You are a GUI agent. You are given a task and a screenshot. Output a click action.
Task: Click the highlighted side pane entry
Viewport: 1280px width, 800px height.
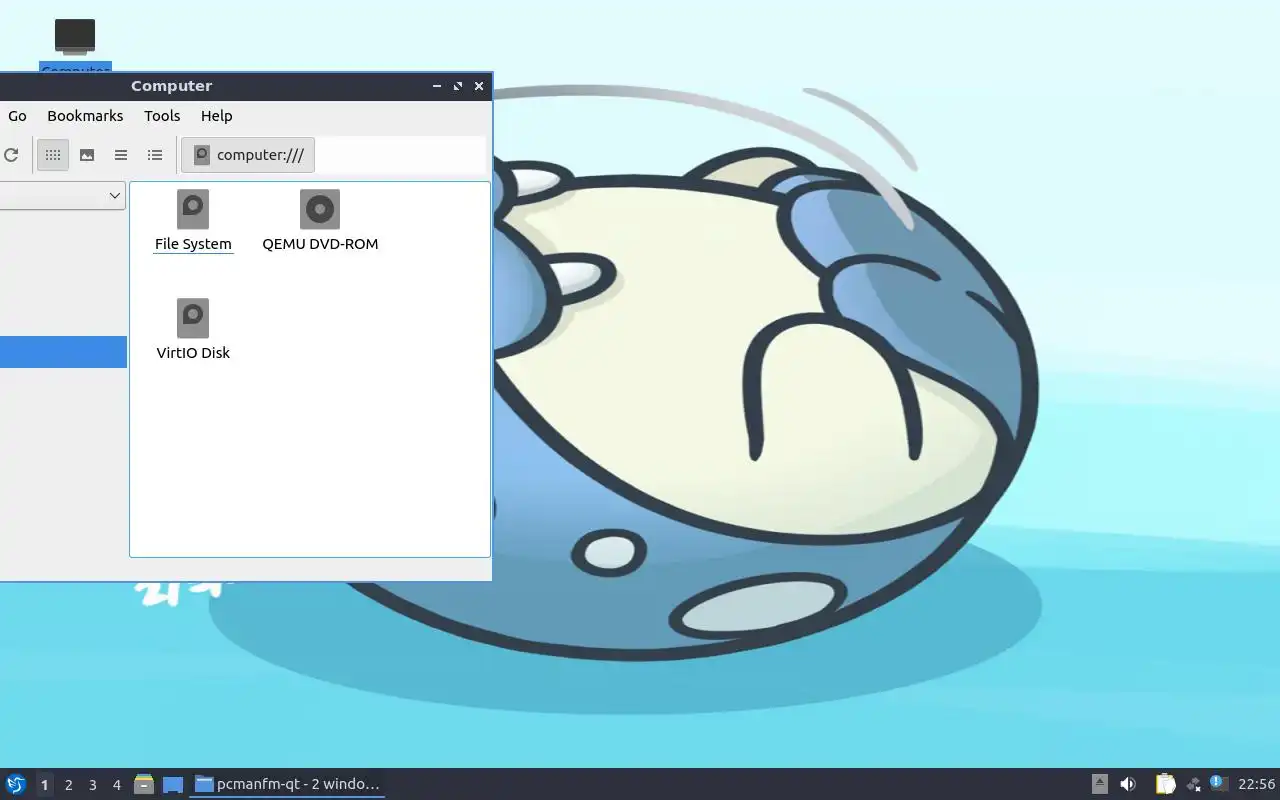click(x=63, y=352)
